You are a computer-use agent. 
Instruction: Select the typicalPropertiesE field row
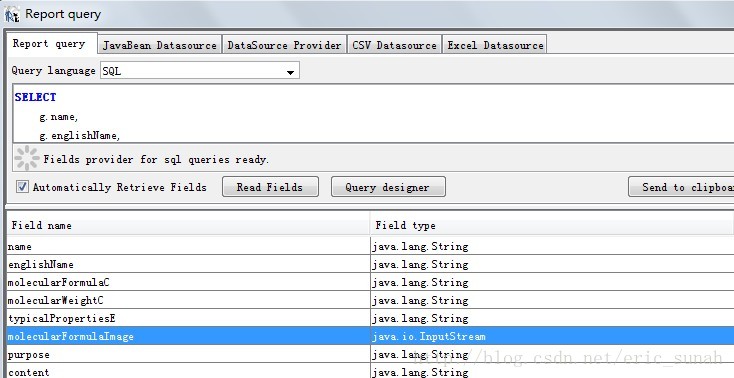(x=370, y=318)
